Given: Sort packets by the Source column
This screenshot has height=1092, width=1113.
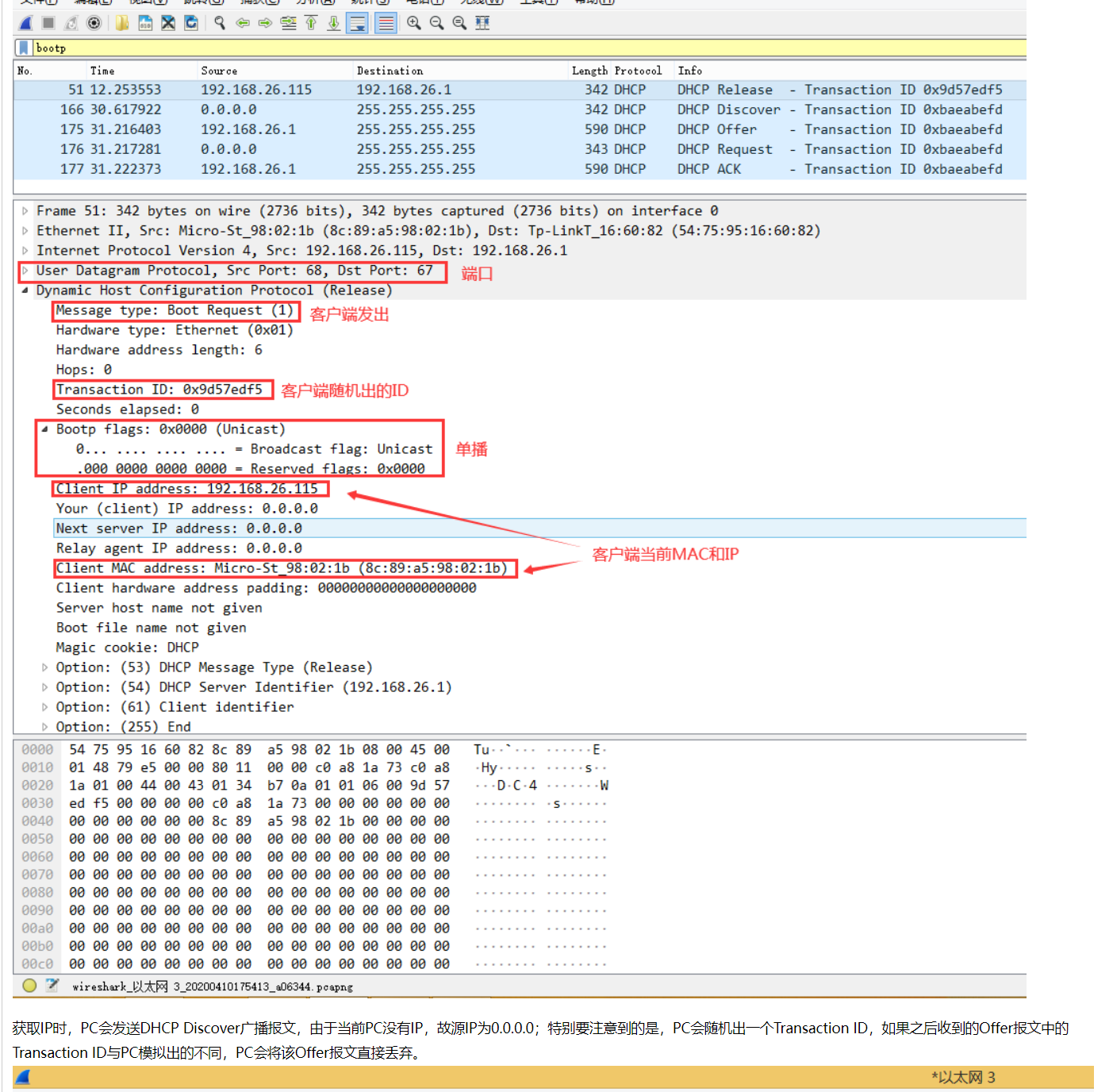Looking at the screenshot, I should (219, 71).
